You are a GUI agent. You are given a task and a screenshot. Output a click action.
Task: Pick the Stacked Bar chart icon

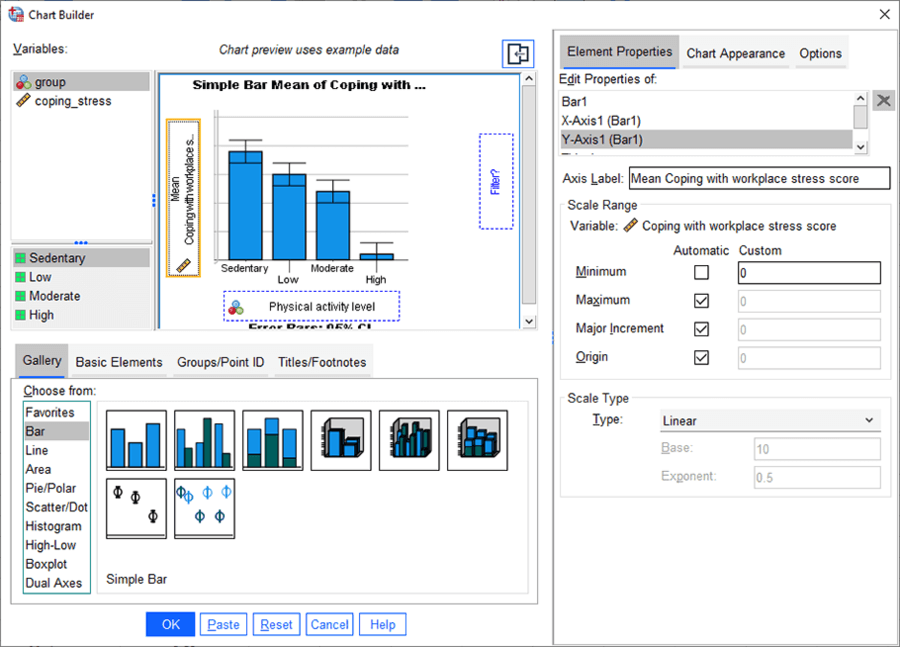coord(272,440)
